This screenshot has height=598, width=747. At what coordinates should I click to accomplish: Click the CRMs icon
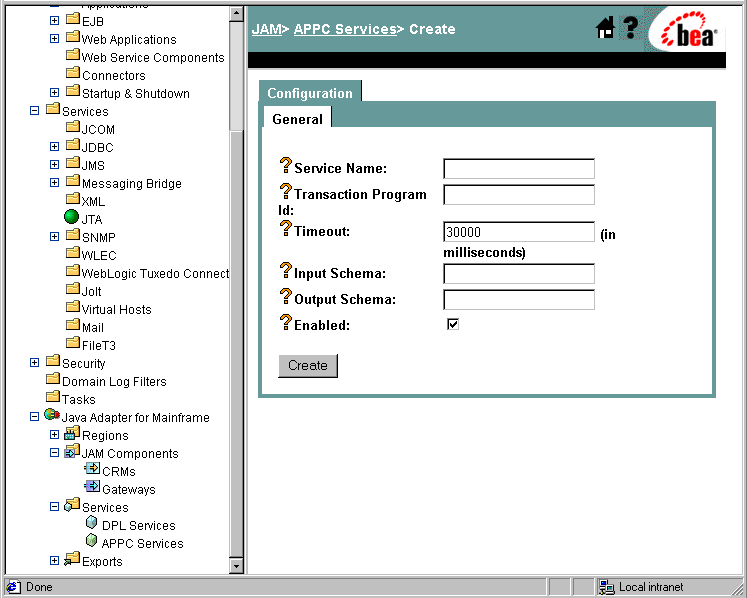(92, 469)
